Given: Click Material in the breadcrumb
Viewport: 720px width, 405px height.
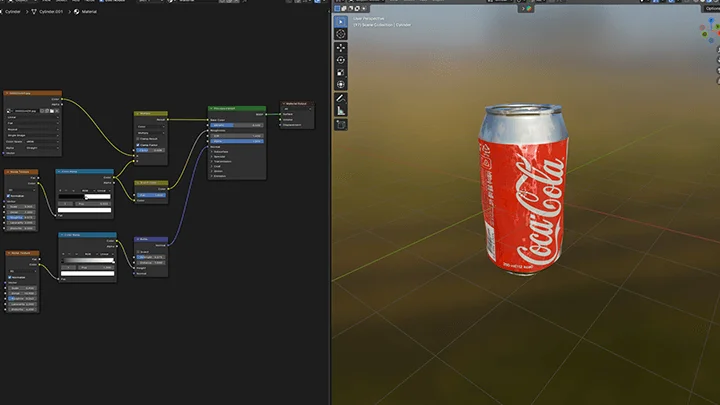Looking at the screenshot, I should 89,11.
